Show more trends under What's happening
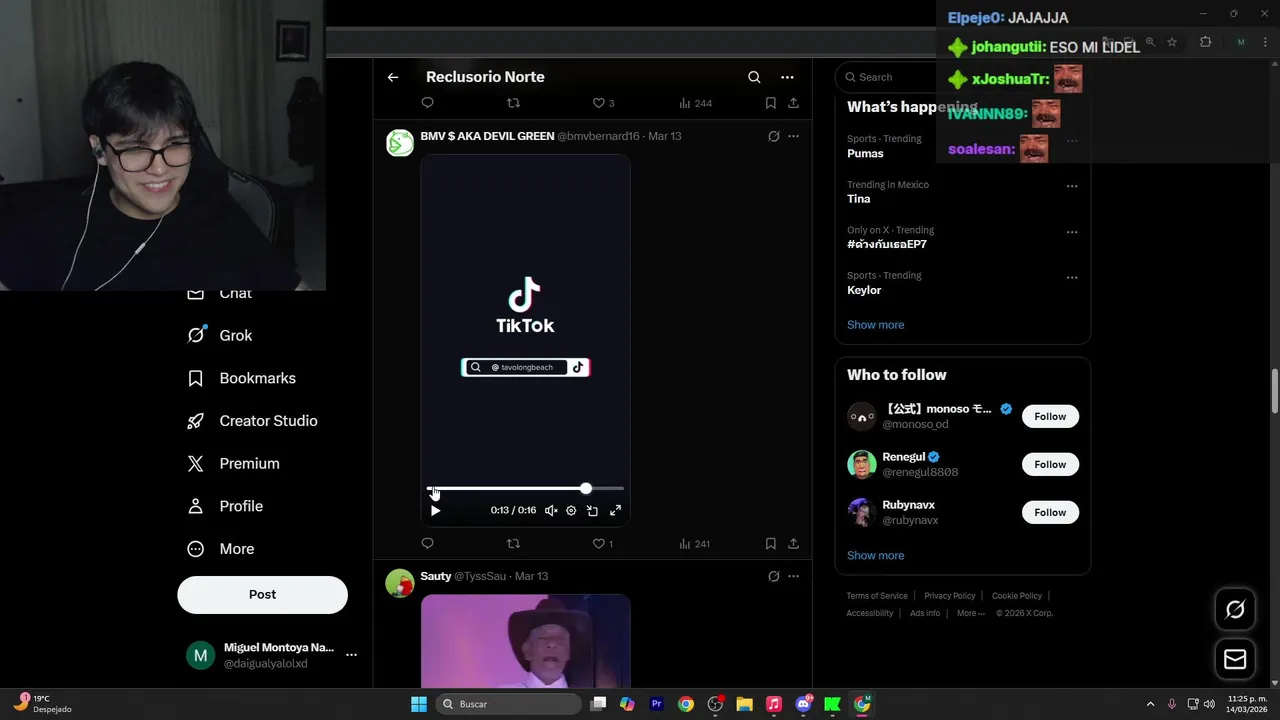This screenshot has width=1280, height=720. point(875,325)
